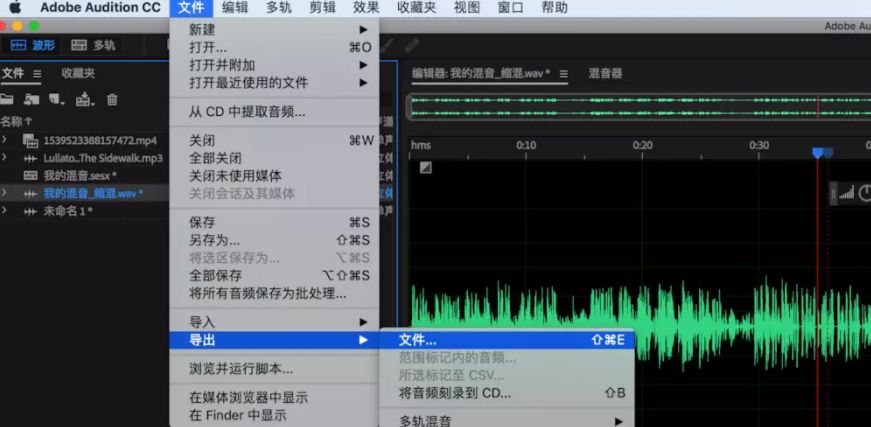Viewport: 871px width, 427px height.
Task: Choose 打开... from the 文件 menu
Action: 274,47
